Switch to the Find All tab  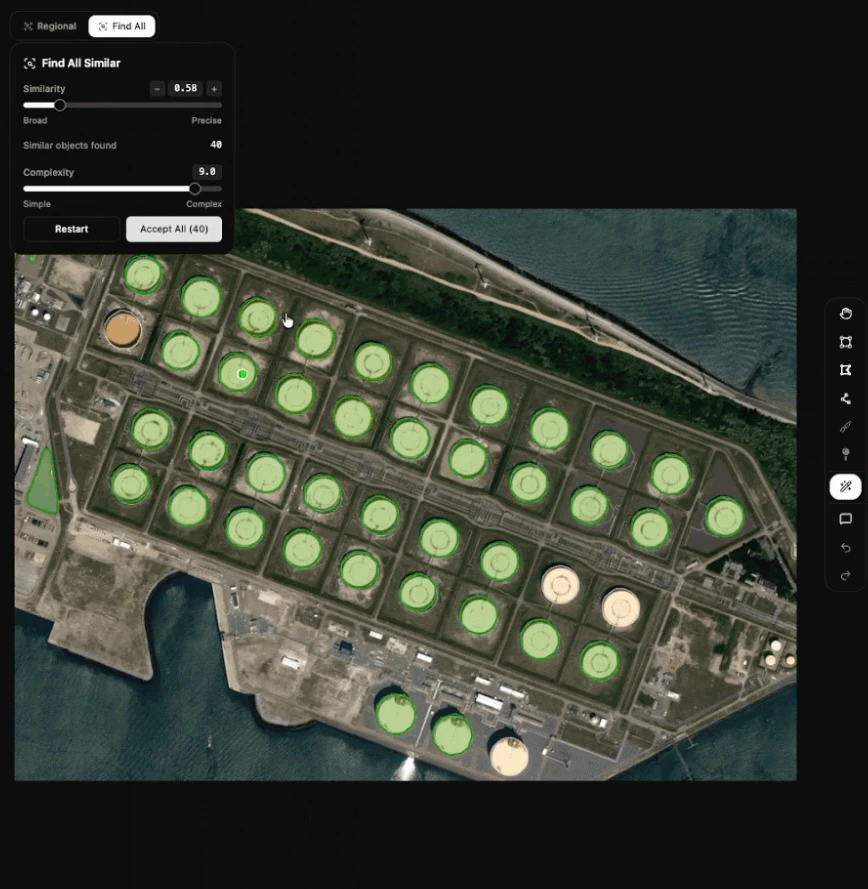[122, 26]
